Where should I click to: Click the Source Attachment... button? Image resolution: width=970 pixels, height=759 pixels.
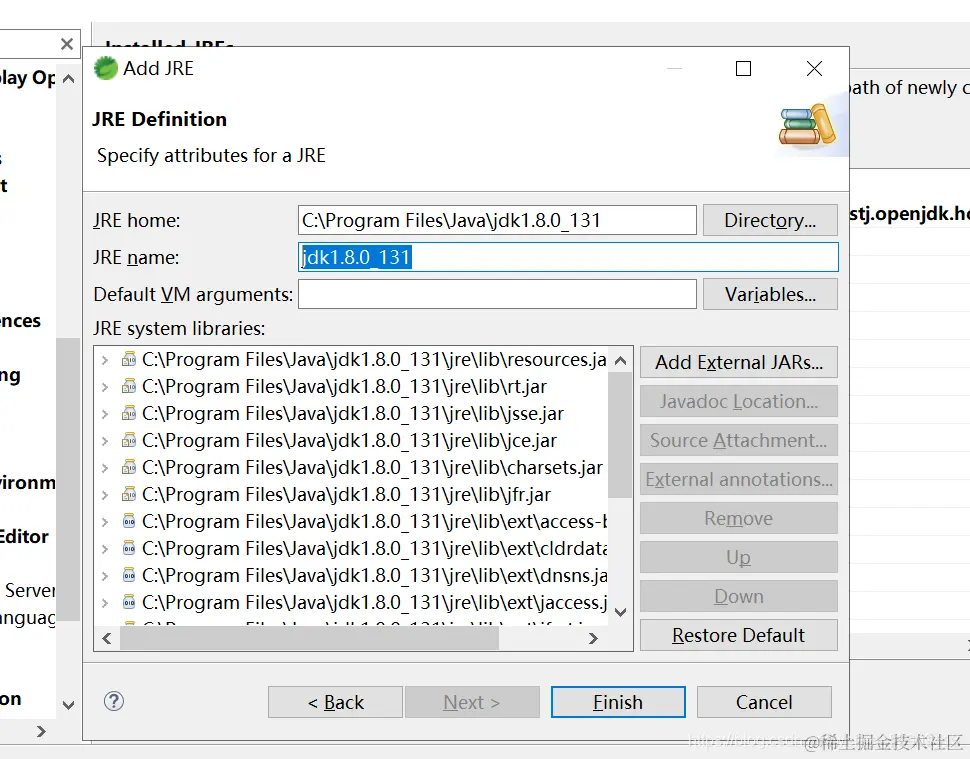point(739,440)
